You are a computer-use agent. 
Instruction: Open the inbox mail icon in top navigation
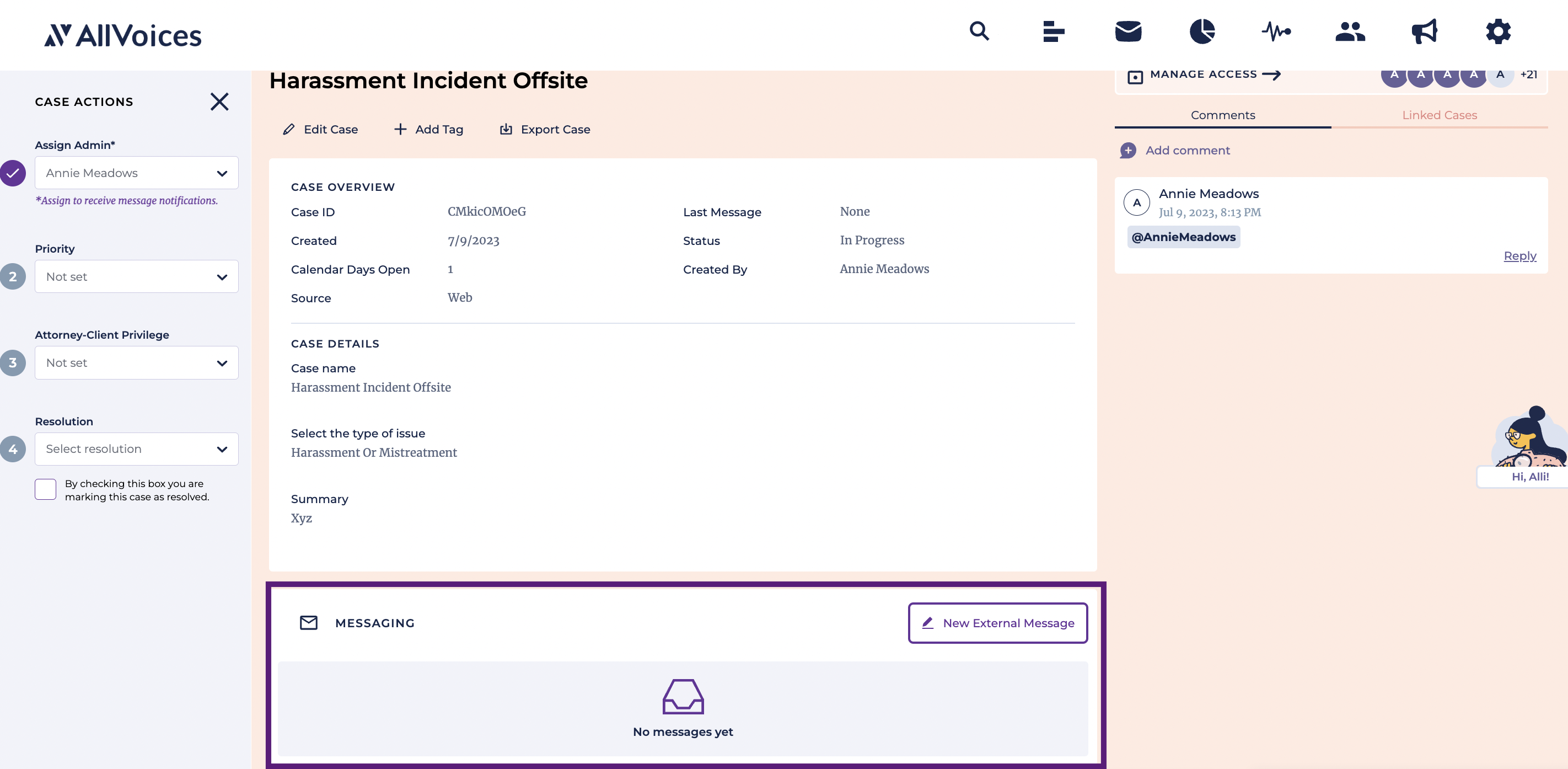[x=1128, y=31]
